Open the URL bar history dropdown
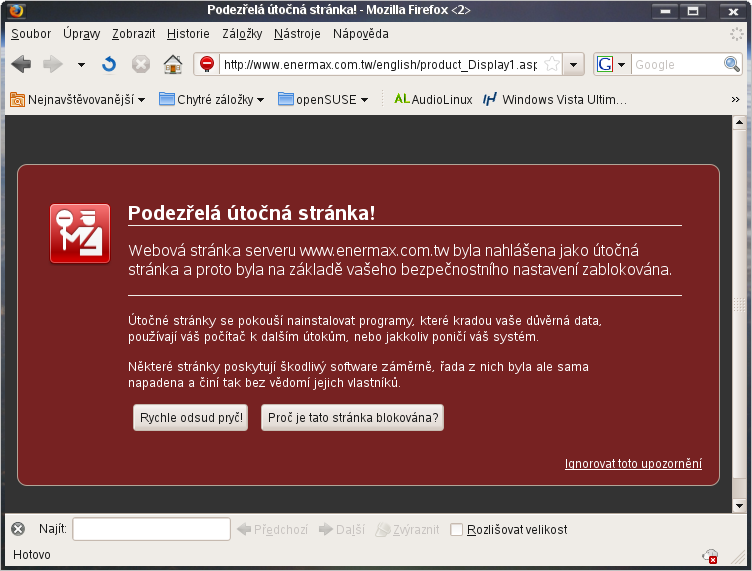Viewport: 752px width, 571px height. [x=573, y=64]
